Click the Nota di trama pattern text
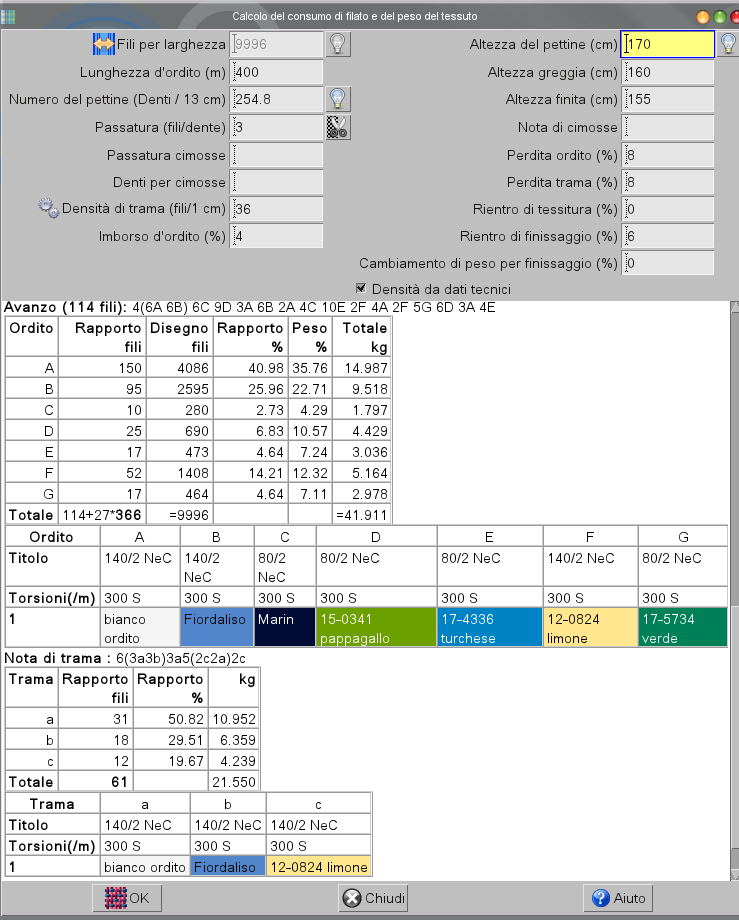 coord(181,658)
